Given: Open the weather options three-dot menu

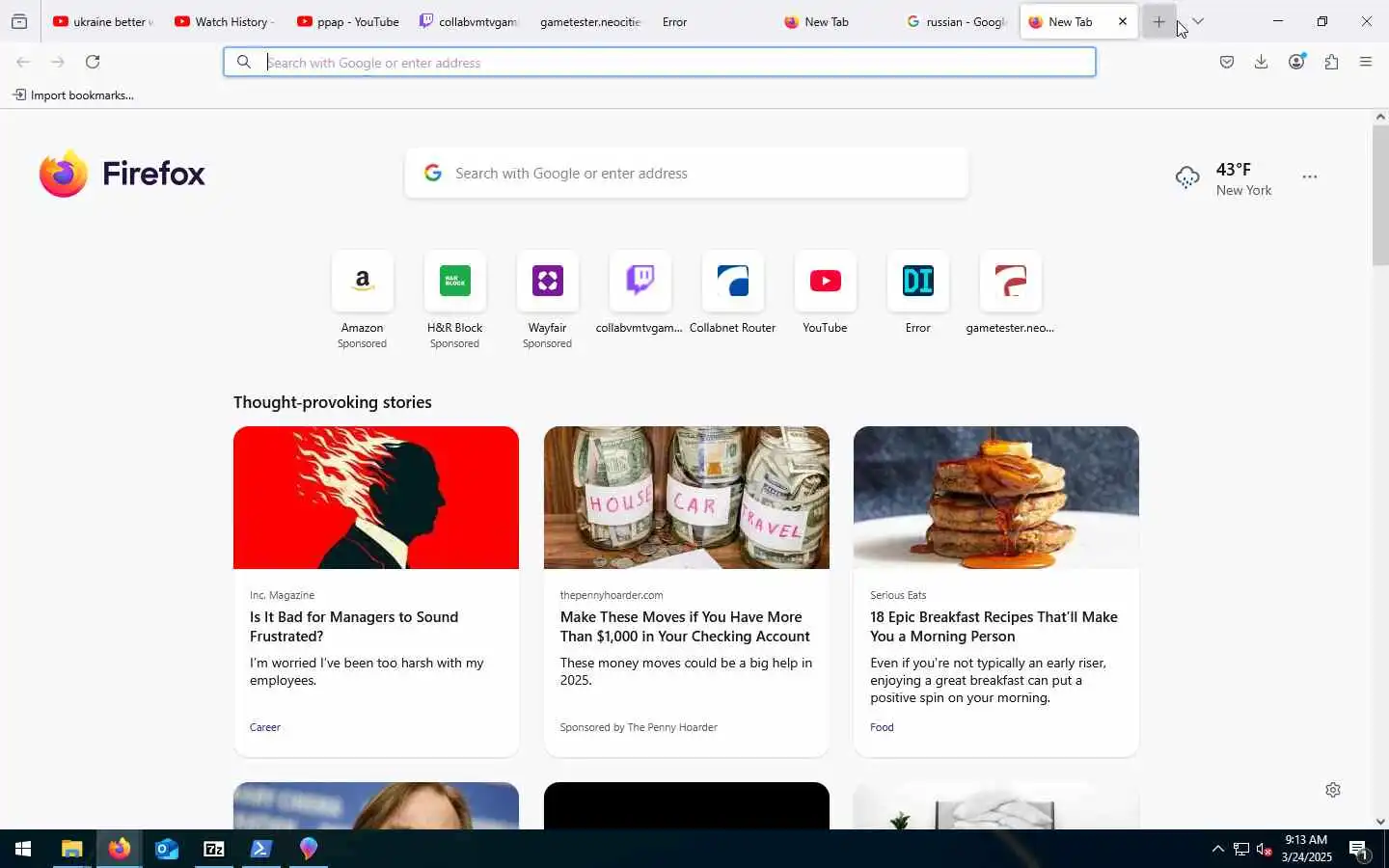Looking at the screenshot, I should (x=1310, y=177).
